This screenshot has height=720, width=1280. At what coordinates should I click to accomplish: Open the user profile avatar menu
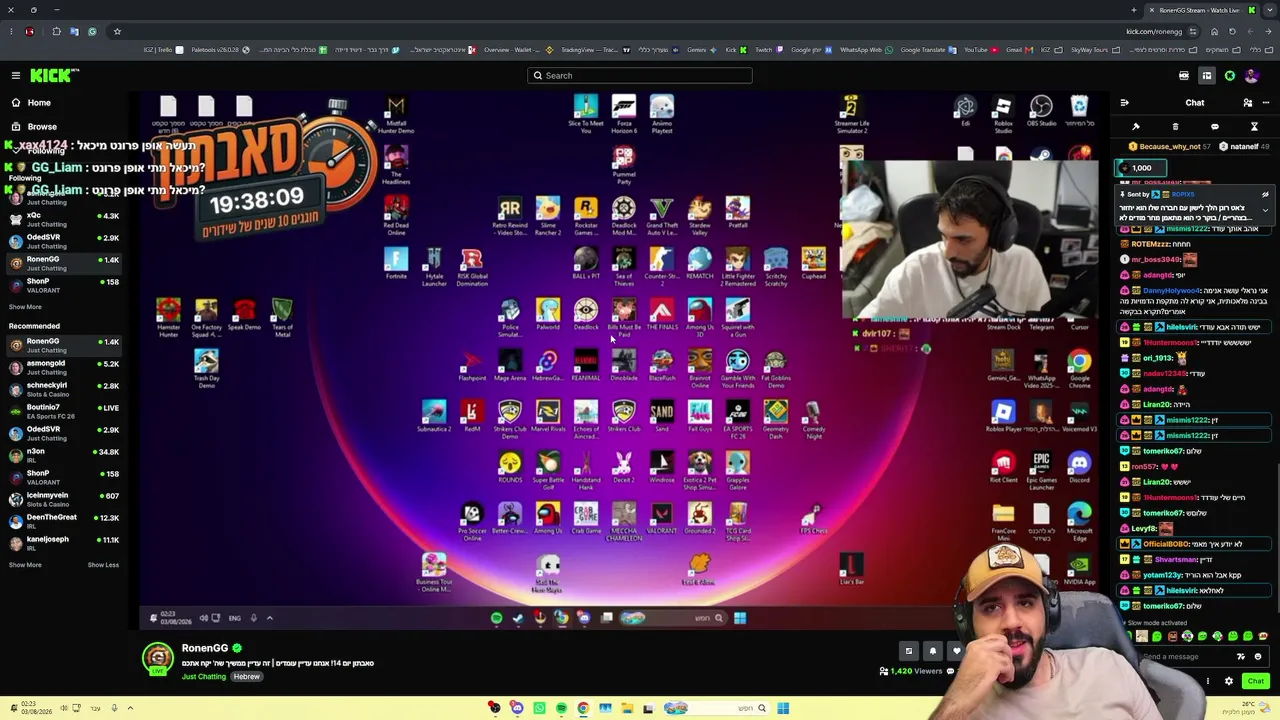click(x=1252, y=76)
